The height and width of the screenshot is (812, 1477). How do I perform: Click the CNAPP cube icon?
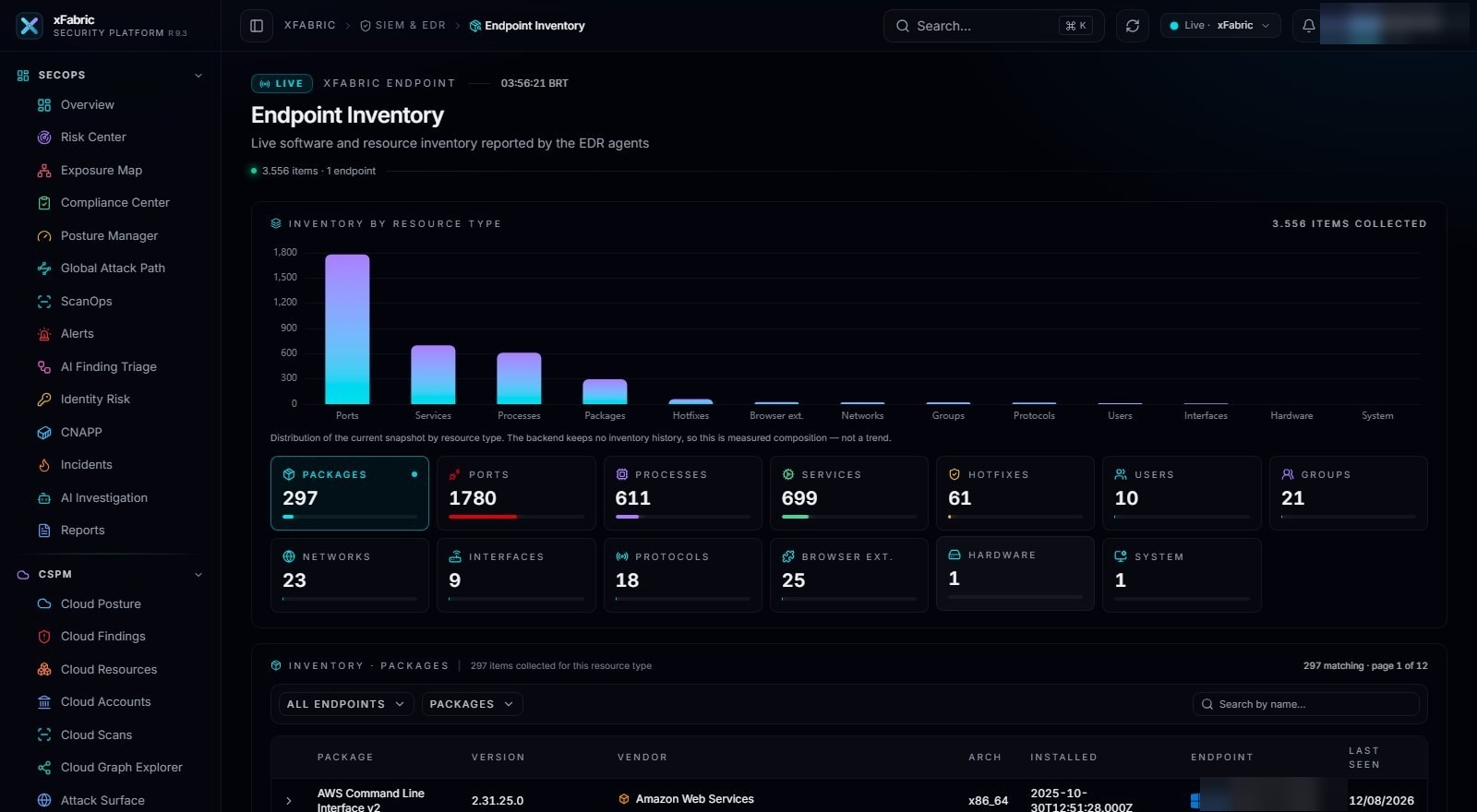pyautogui.click(x=44, y=433)
